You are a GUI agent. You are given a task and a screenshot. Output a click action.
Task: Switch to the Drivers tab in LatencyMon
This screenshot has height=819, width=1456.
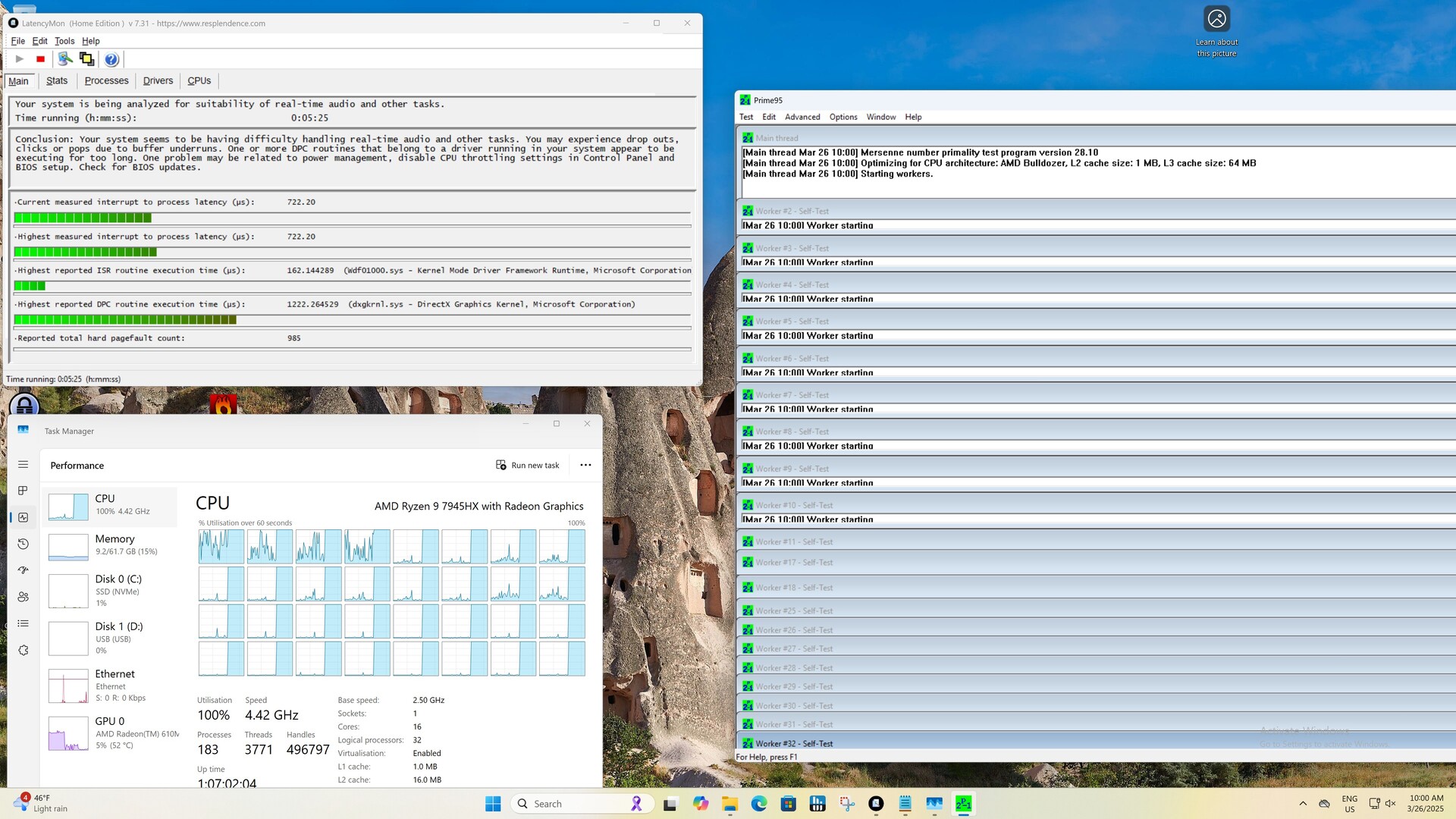pos(158,80)
